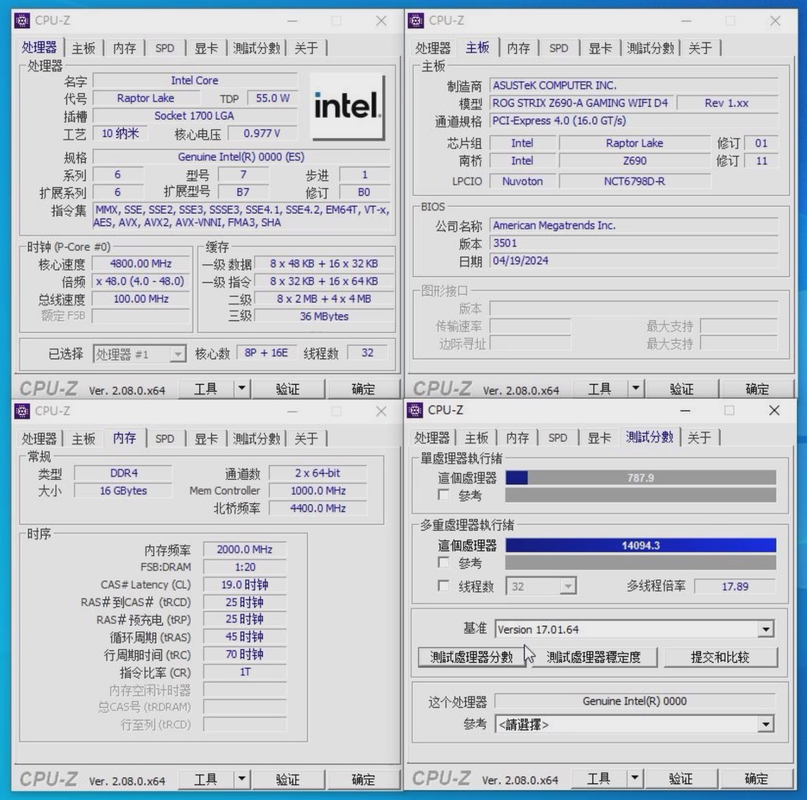
Task: Click the CAS# Latency value 19.0 时钟
Action: click(244, 584)
